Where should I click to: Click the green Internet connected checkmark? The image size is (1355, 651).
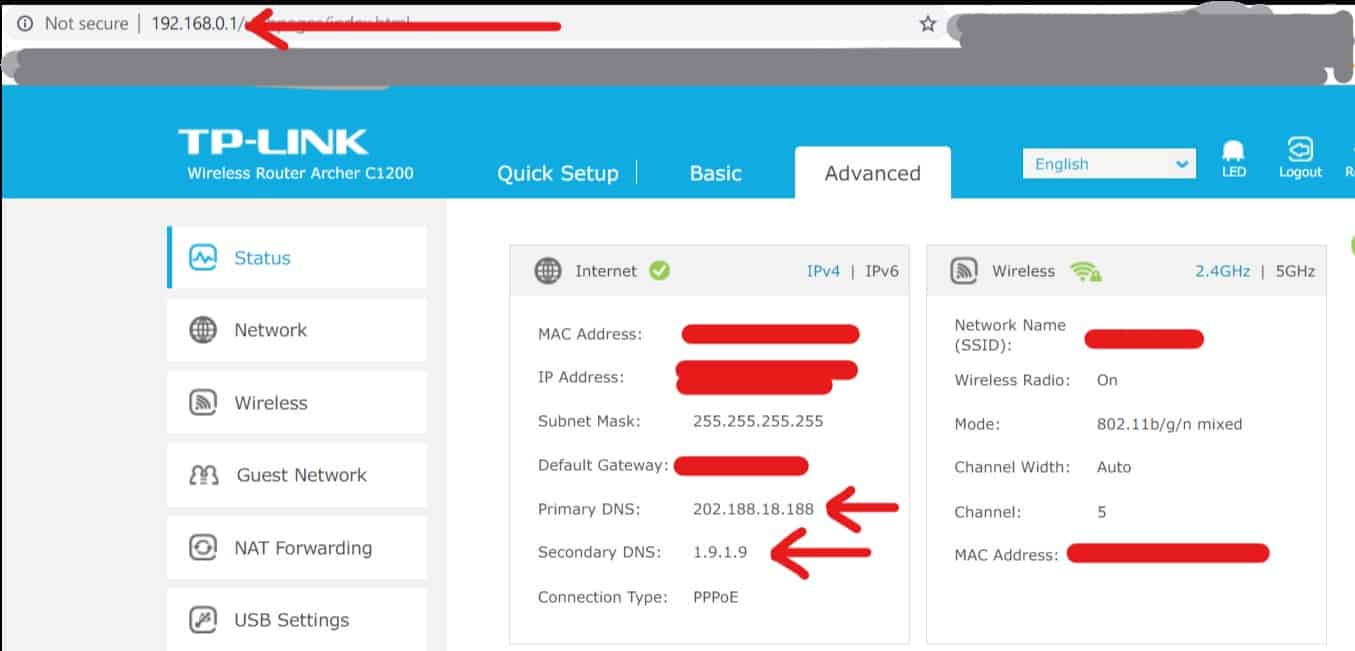[659, 270]
